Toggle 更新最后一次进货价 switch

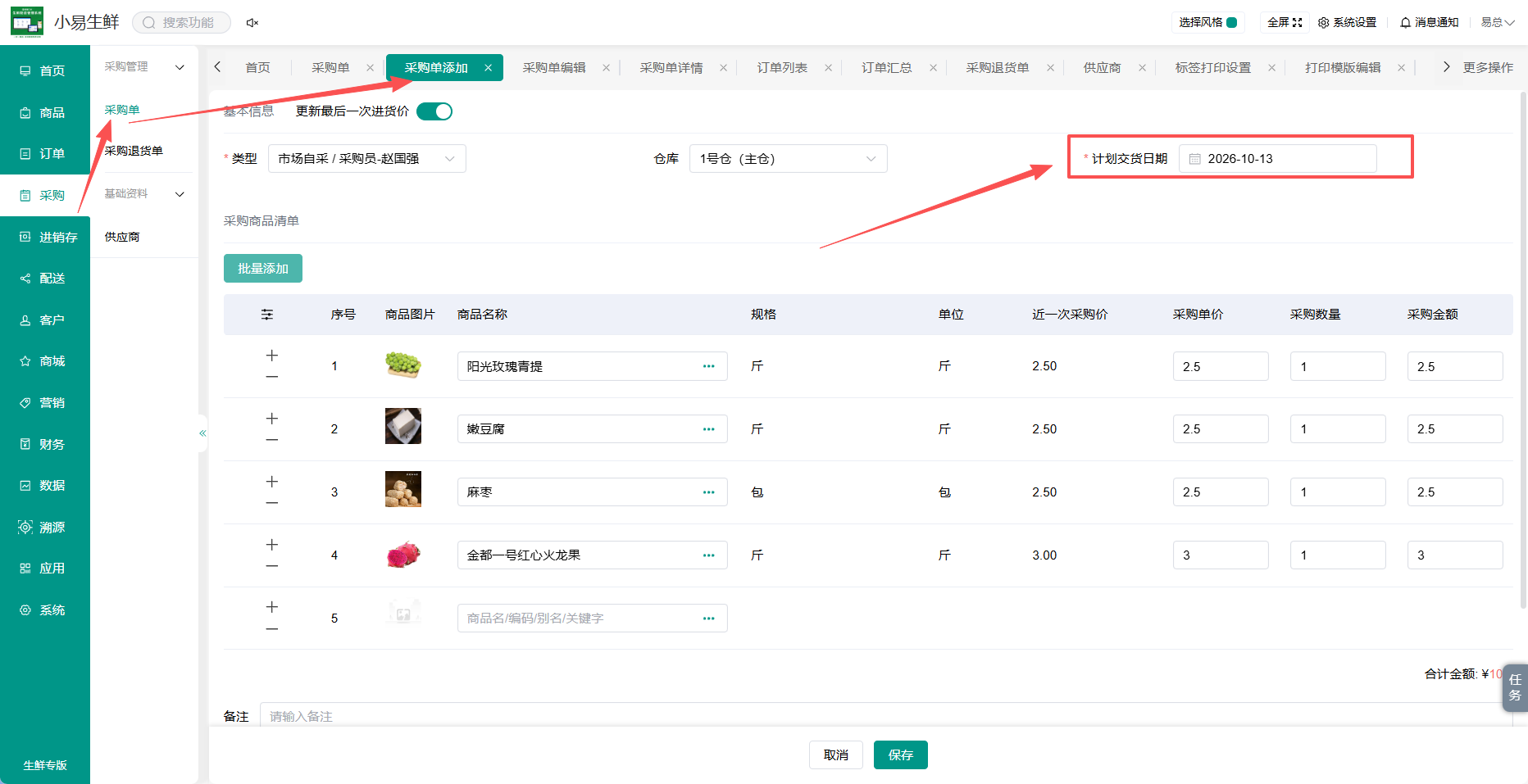434,111
